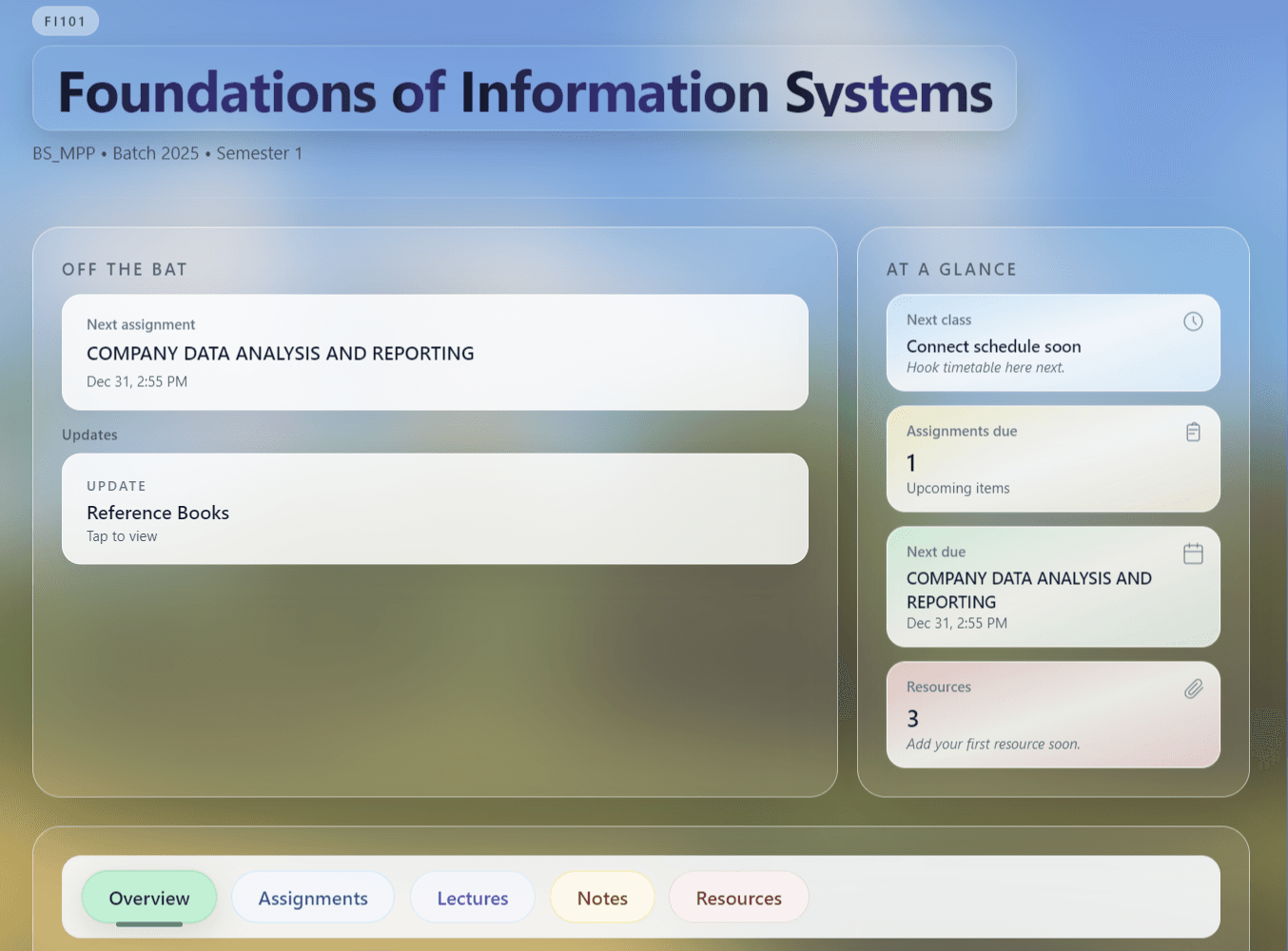
Task: Click the BS_MPP Batch 2025 subtitle
Action: coord(166,153)
